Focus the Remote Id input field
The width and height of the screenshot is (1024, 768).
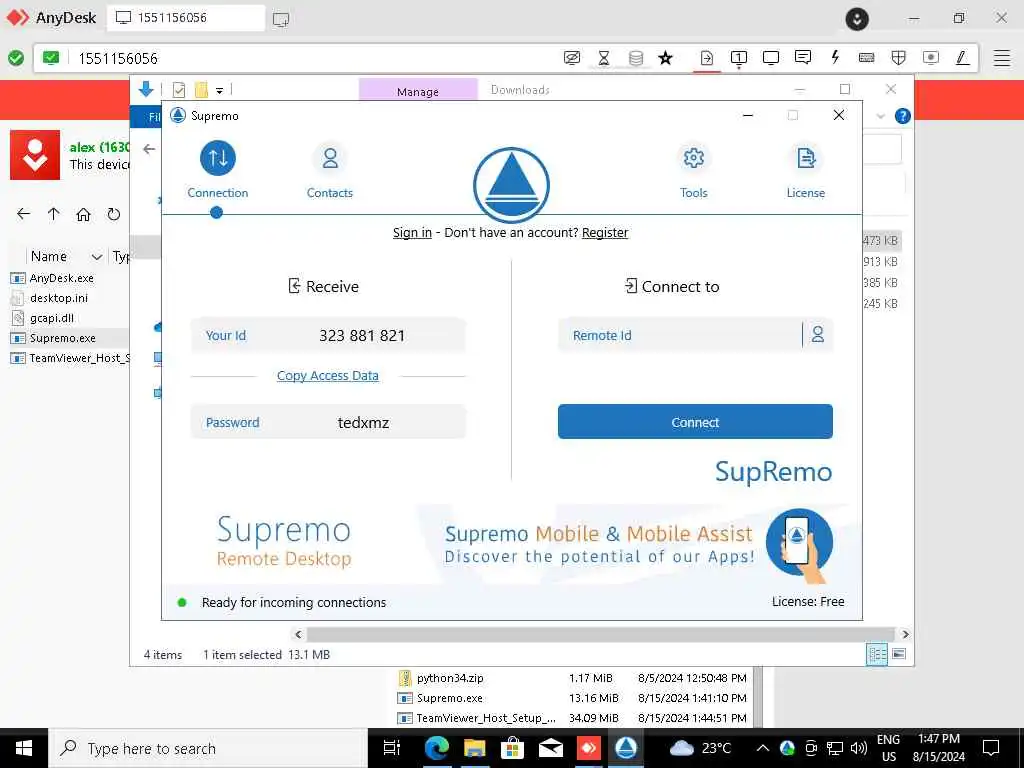tap(679, 335)
